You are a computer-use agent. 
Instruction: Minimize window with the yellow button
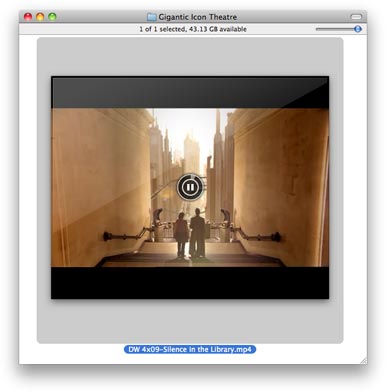40,16
